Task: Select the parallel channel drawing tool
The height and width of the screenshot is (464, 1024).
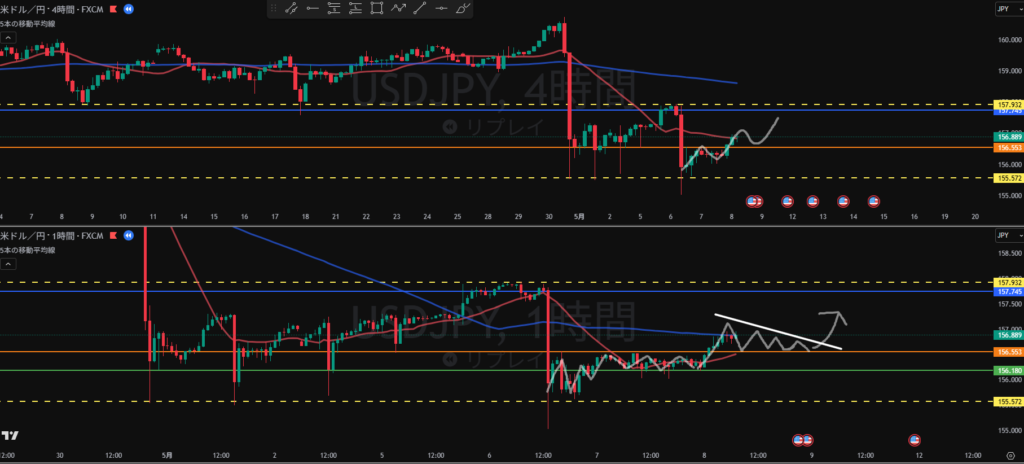Action: pos(291,8)
